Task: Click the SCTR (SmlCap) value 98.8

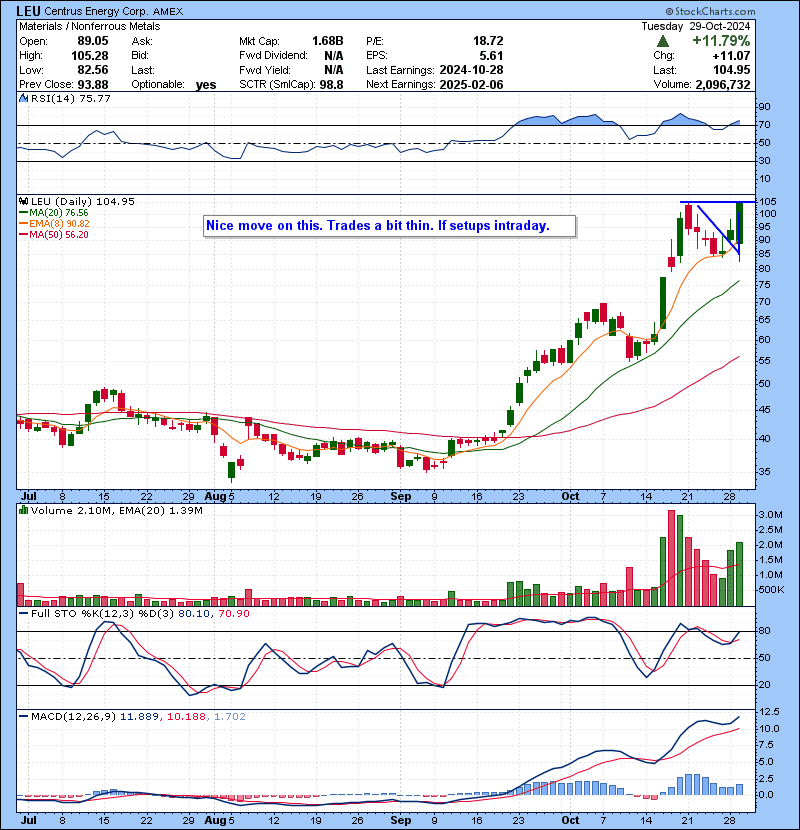Action: (x=331, y=85)
